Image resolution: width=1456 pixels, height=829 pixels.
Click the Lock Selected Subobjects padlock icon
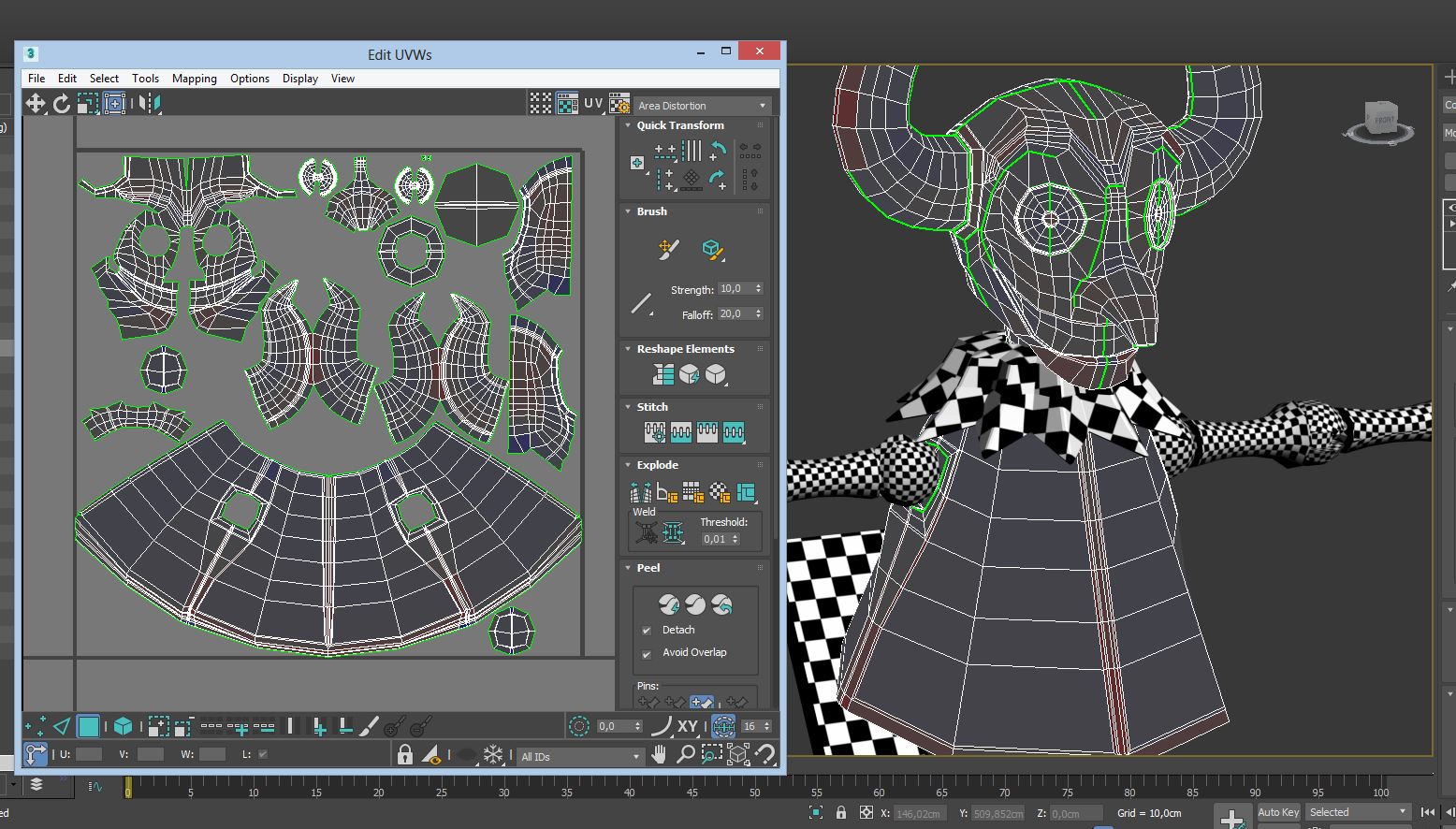405,754
